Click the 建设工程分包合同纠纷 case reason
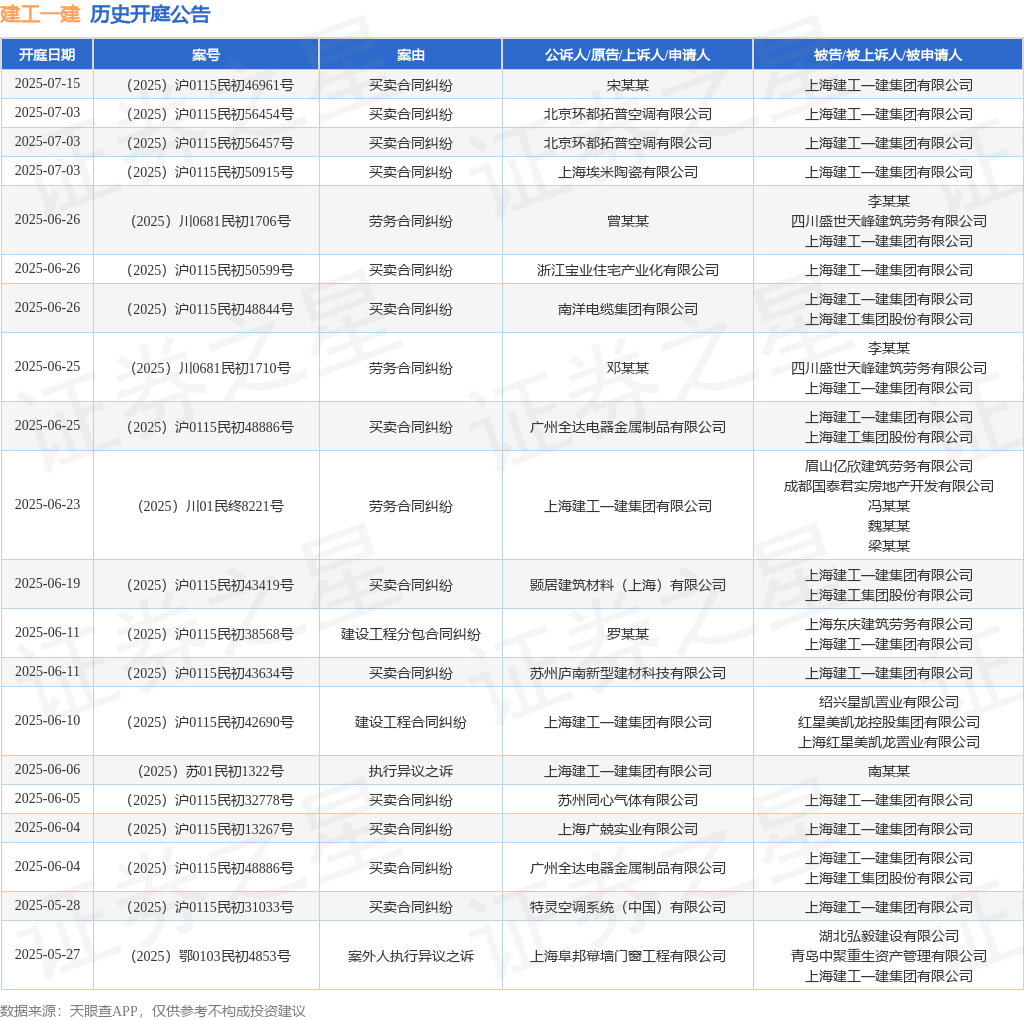Viewport: 1024px width, 1020px height. (410, 635)
